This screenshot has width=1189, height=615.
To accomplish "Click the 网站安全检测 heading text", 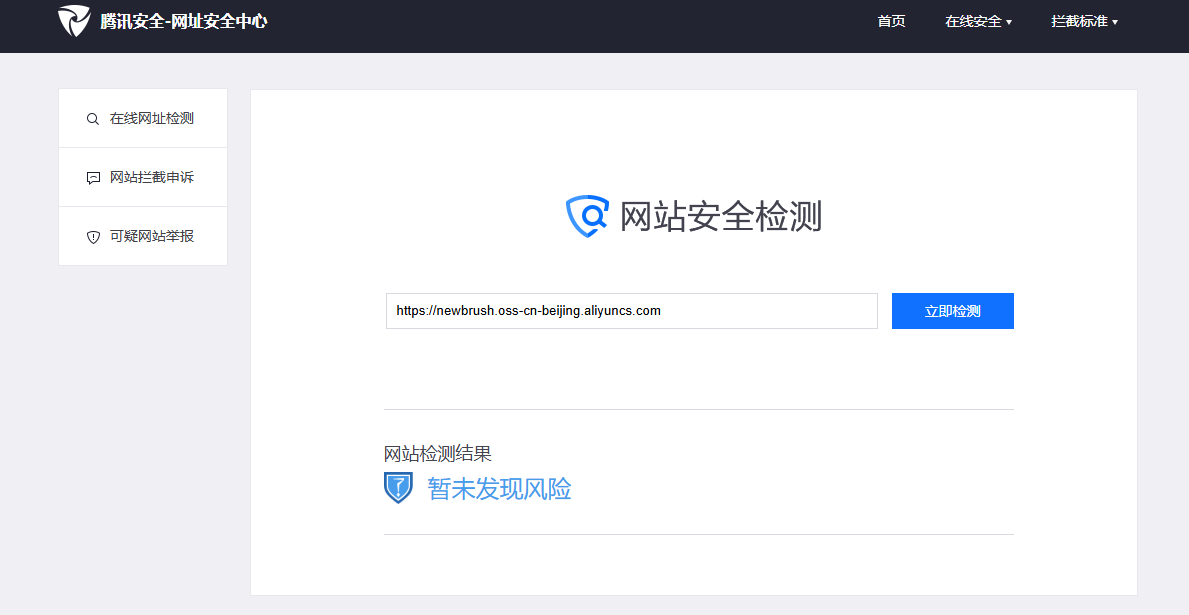I will (720, 217).
